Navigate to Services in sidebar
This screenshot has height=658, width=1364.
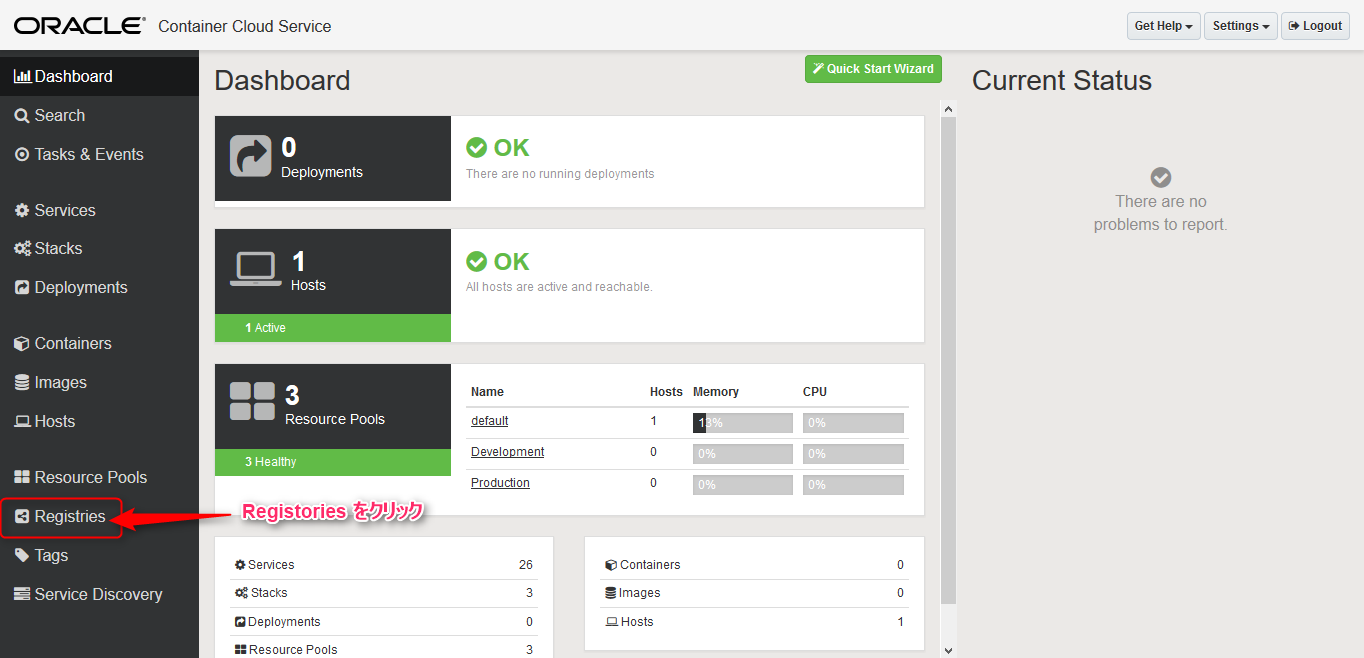[99, 211]
